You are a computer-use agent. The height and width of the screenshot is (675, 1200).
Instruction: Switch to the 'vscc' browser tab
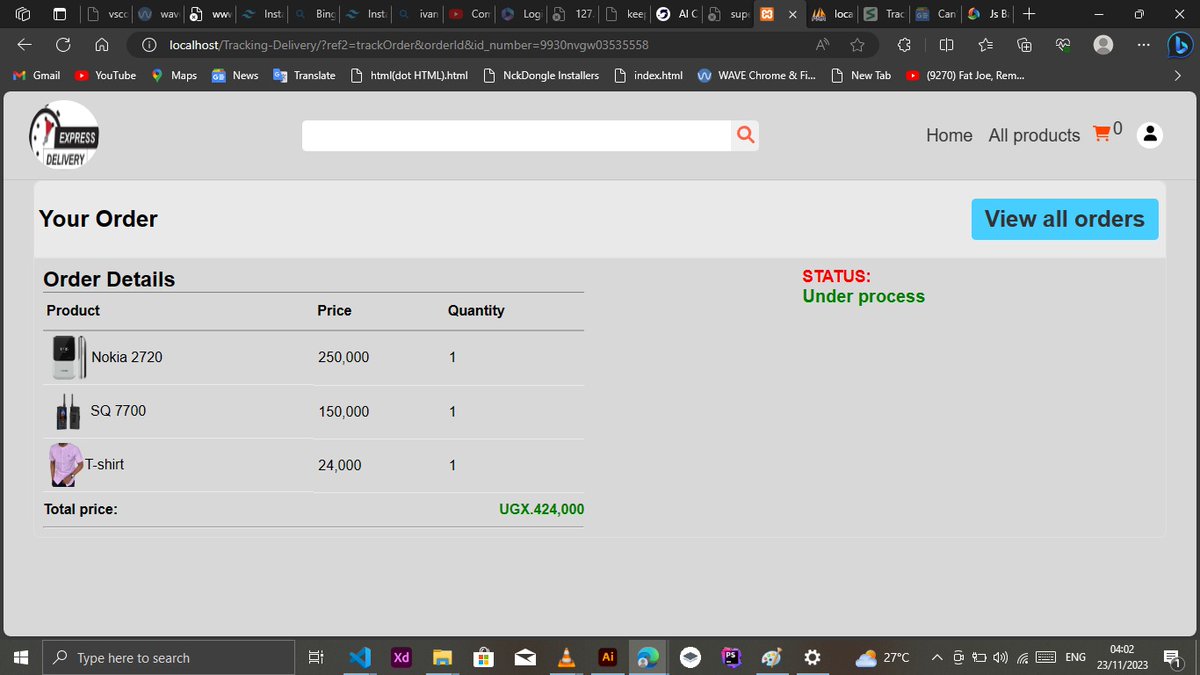(x=107, y=14)
